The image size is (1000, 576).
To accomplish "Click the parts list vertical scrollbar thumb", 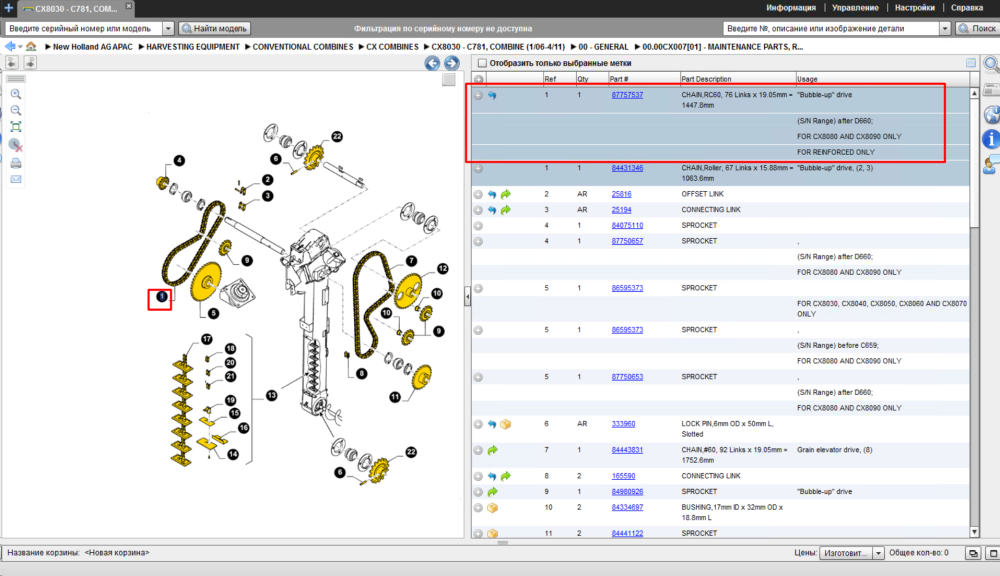I will 974,163.
